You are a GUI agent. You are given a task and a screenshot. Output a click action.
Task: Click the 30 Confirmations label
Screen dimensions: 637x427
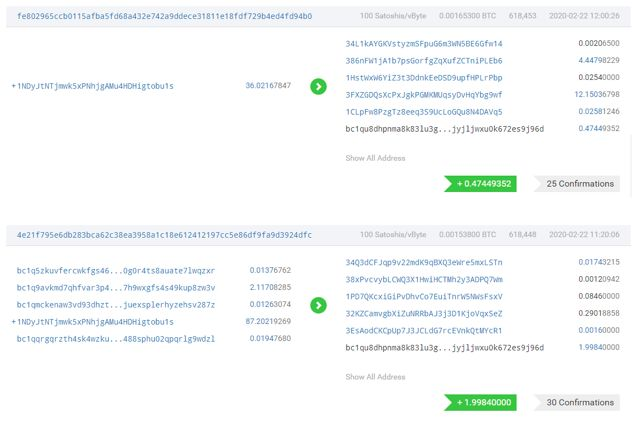point(577,402)
